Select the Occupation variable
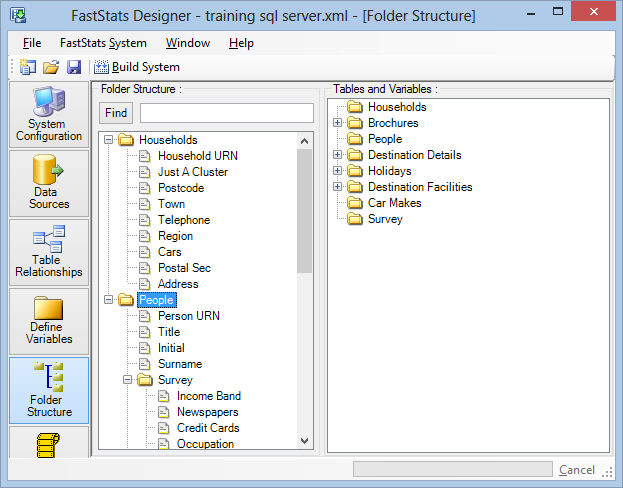 point(205,444)
